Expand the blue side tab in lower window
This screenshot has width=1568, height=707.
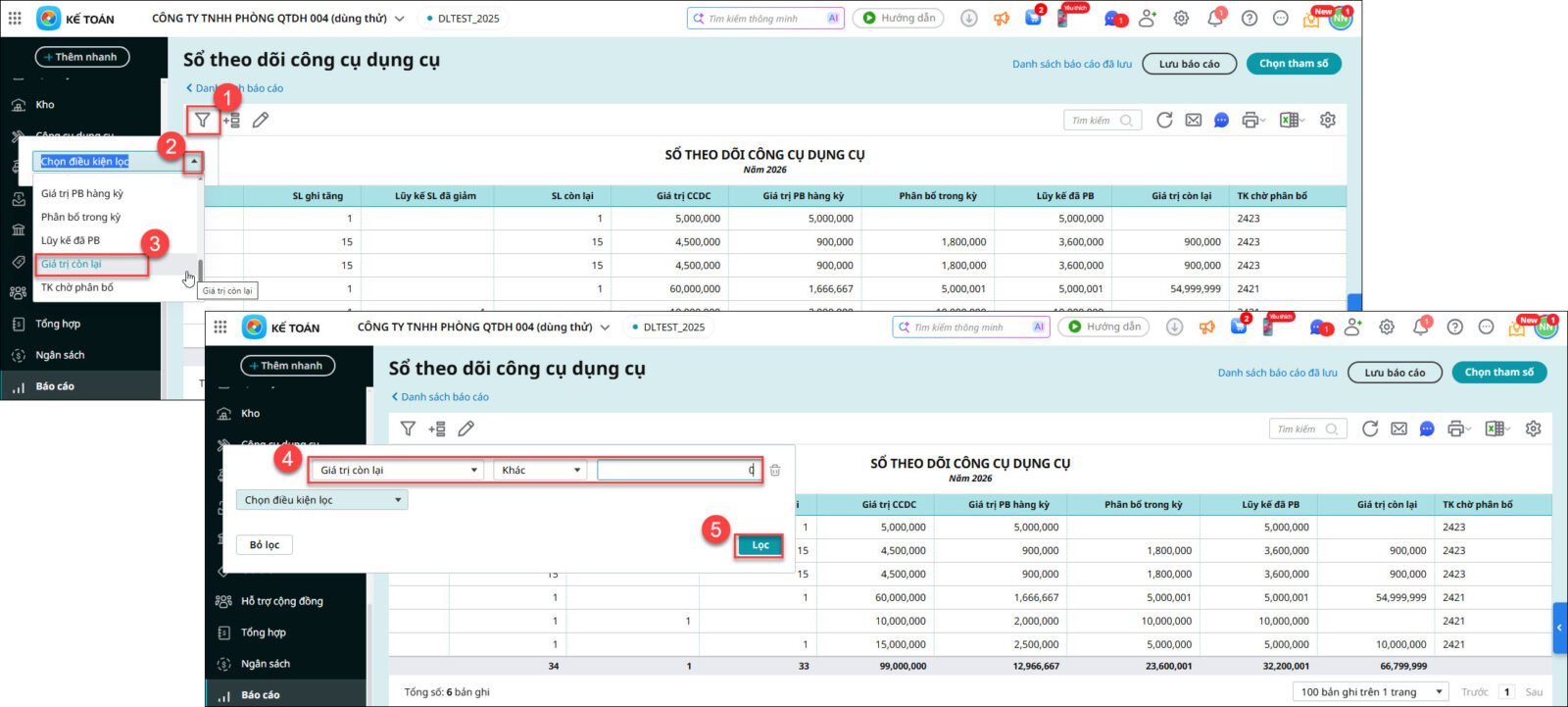click(x=1559, y=628)
